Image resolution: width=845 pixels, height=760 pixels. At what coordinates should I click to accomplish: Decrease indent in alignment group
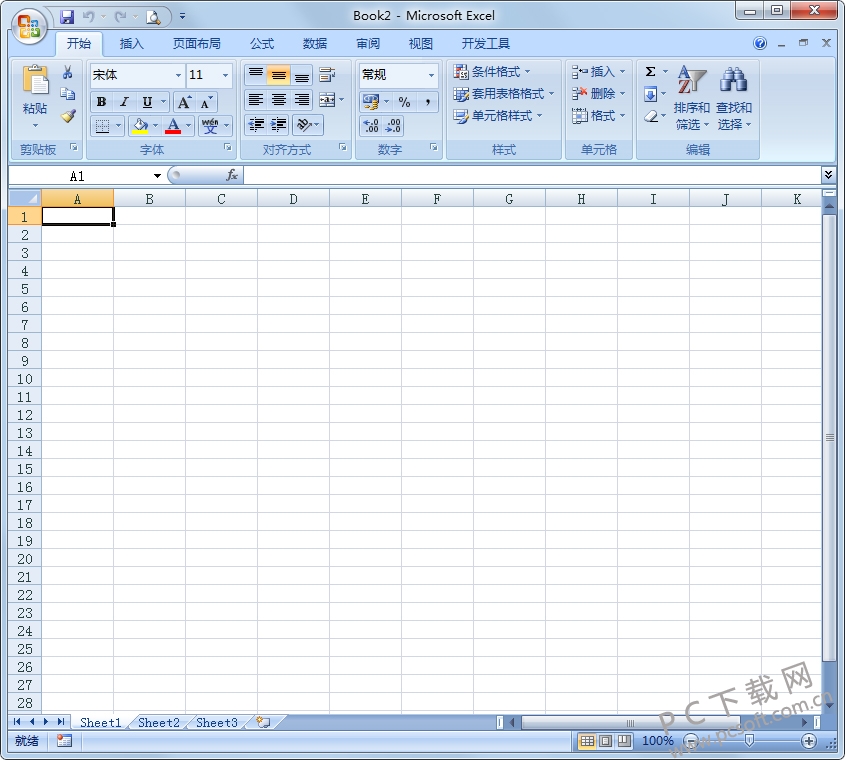point(255,125)
